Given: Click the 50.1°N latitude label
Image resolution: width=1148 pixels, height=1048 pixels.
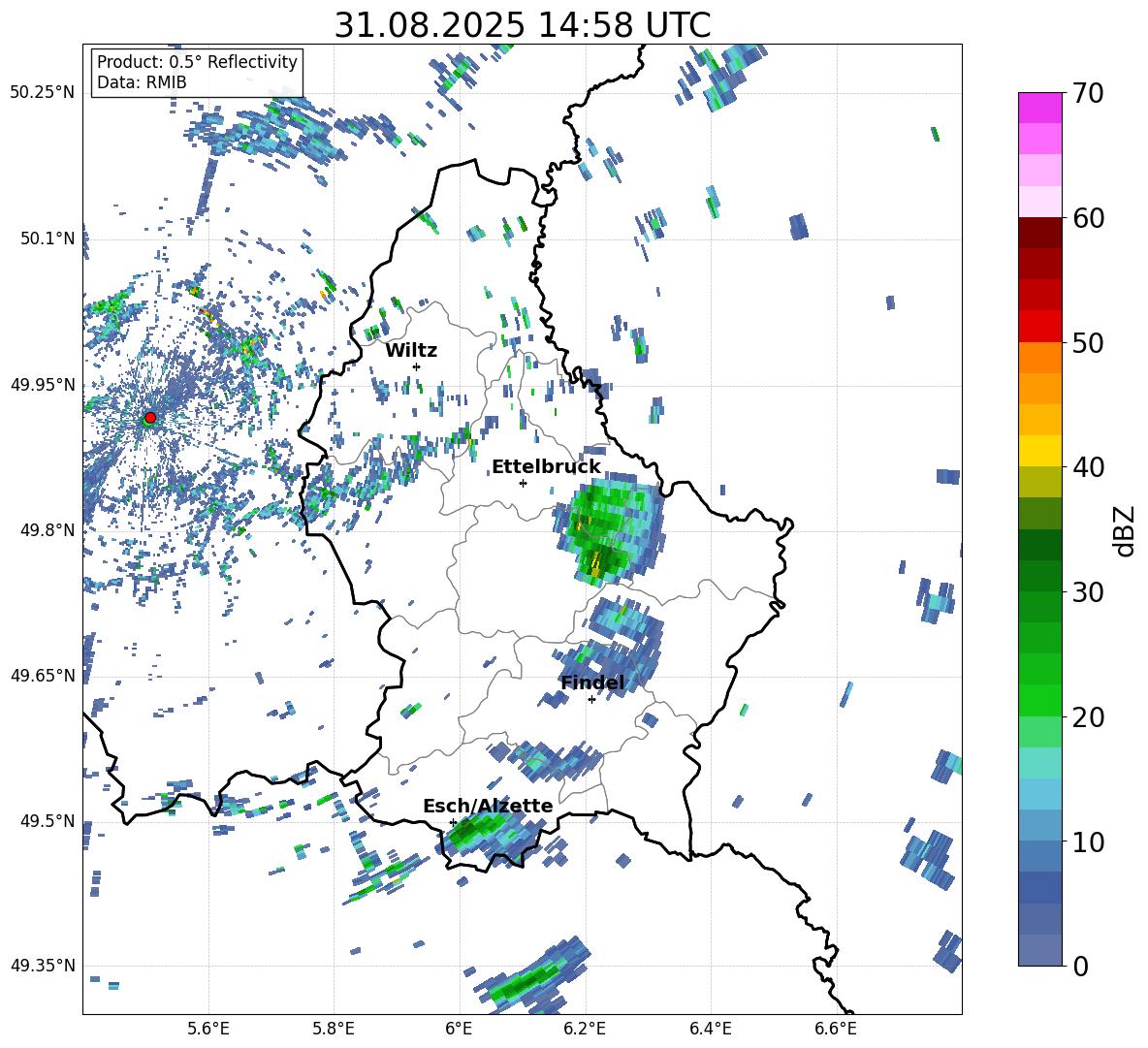Looking at the screenshot, I should 48,238.
